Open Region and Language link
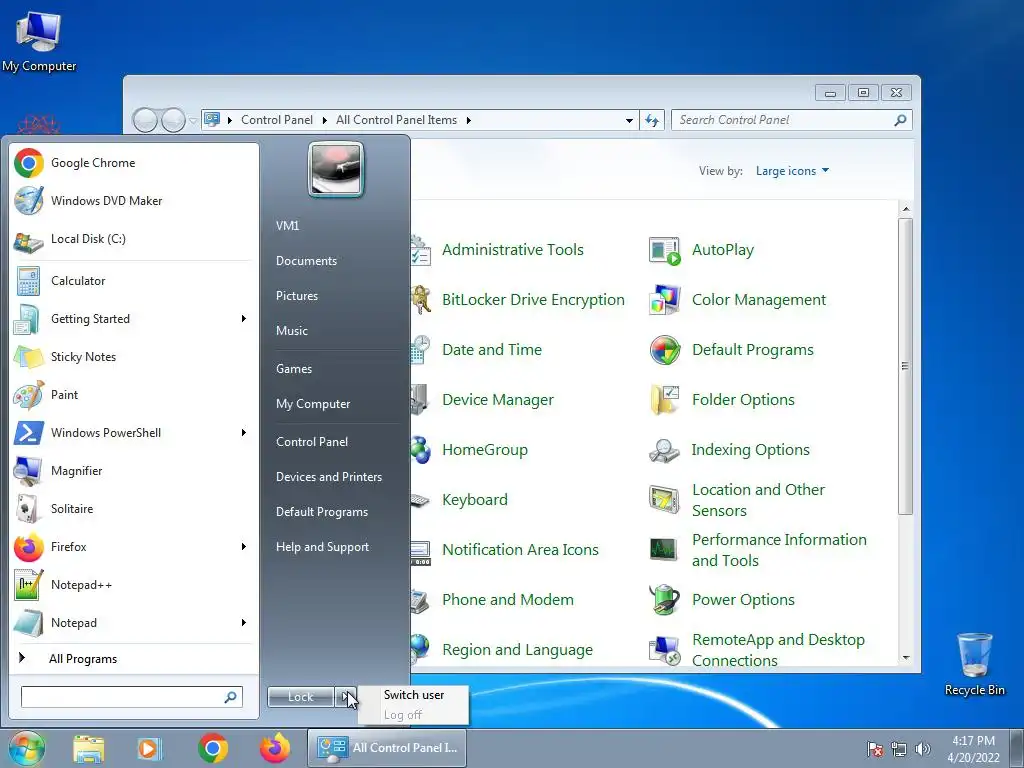 click(517, 650)
